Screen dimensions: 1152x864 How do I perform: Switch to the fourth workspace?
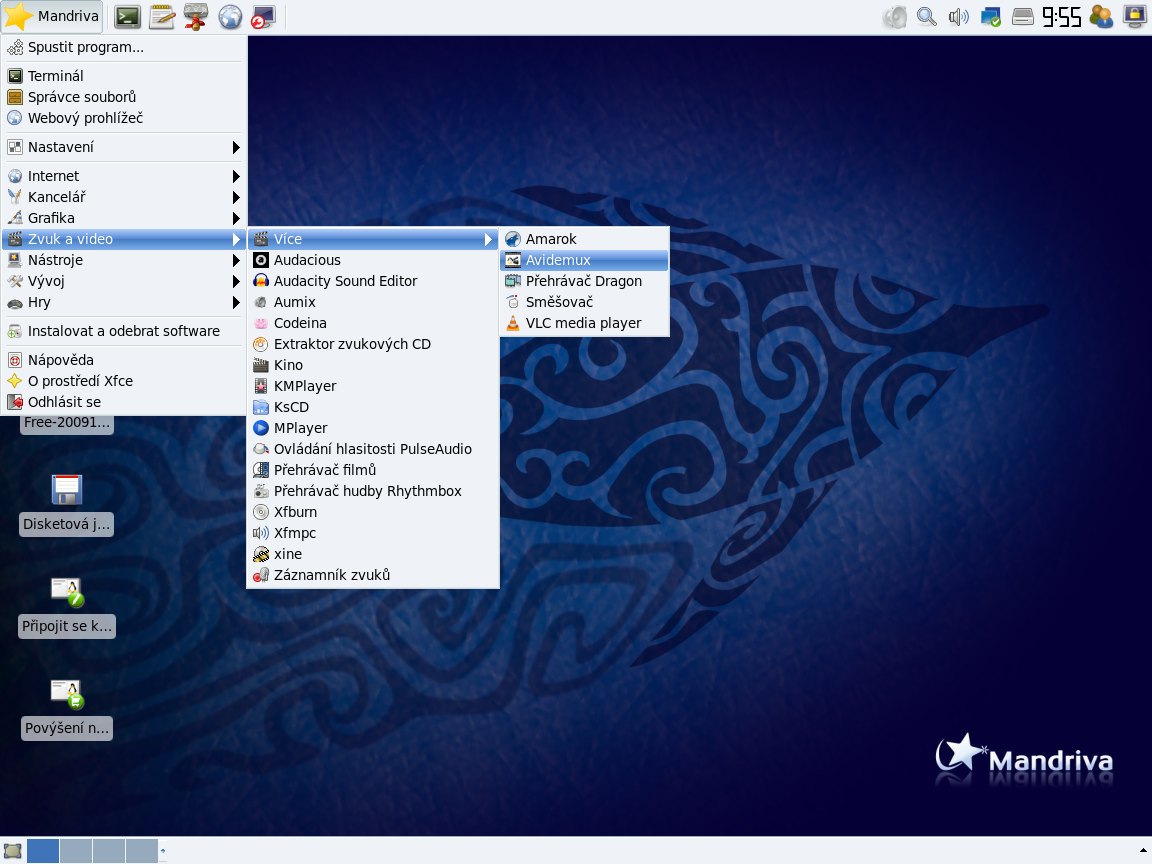(x=141, y=851)
